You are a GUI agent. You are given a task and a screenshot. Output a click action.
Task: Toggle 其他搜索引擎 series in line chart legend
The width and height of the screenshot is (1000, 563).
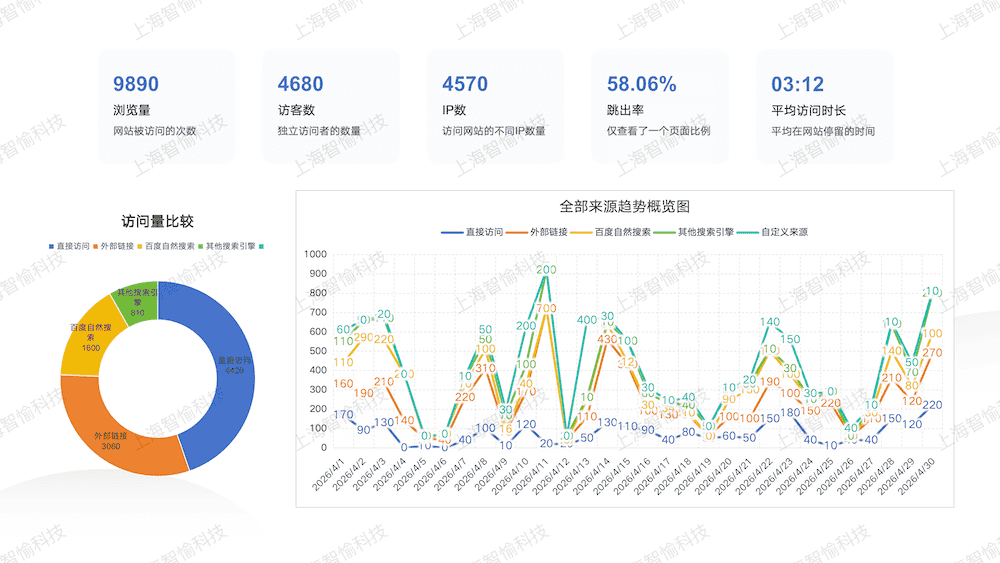pos(694,232)
